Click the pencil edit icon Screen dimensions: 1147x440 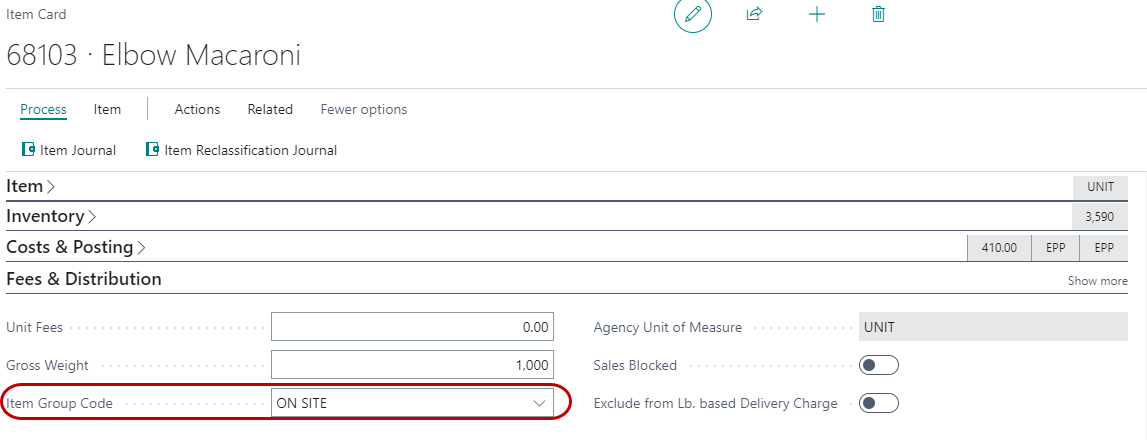tap(692, 15)
